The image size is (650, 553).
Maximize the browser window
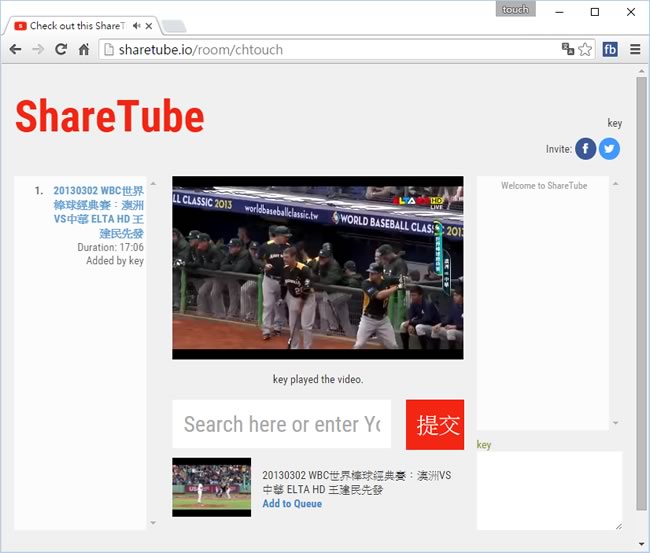click(595, 12)
